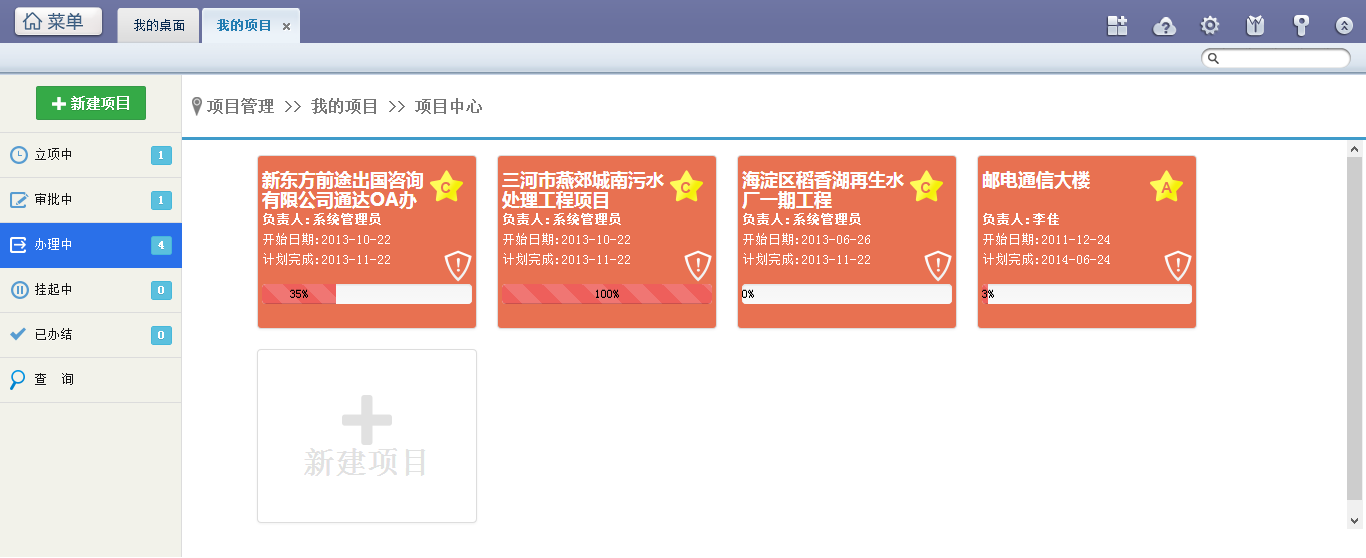
Task: Click the count badge next to 立项中
Action: click(x=161, y=155)
